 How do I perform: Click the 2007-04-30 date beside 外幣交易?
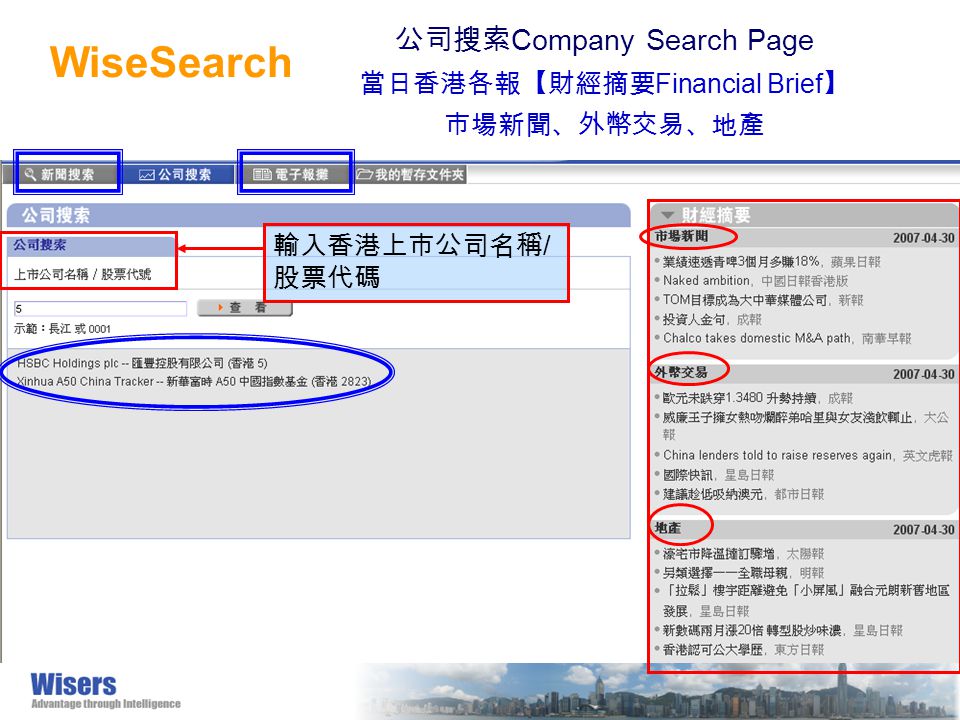coord(923,374)
